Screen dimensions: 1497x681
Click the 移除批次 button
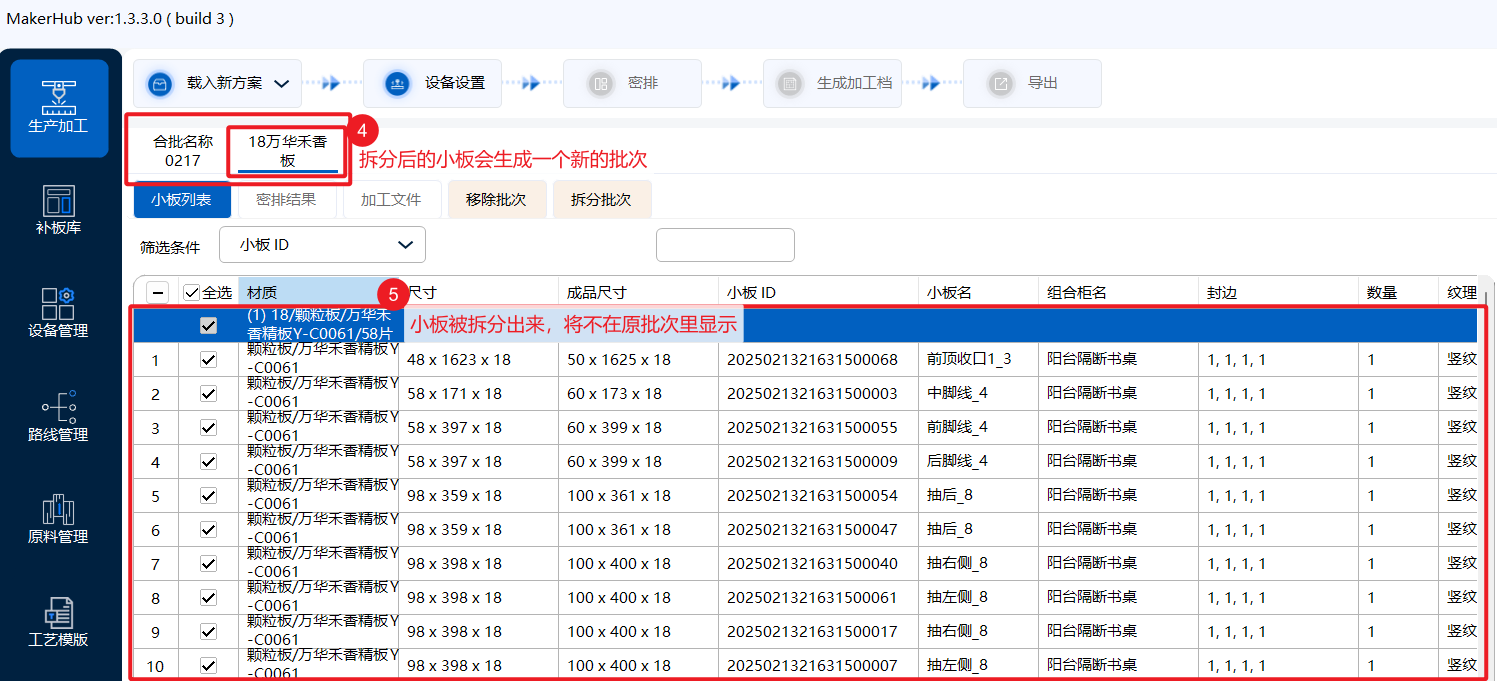point(496,199)
